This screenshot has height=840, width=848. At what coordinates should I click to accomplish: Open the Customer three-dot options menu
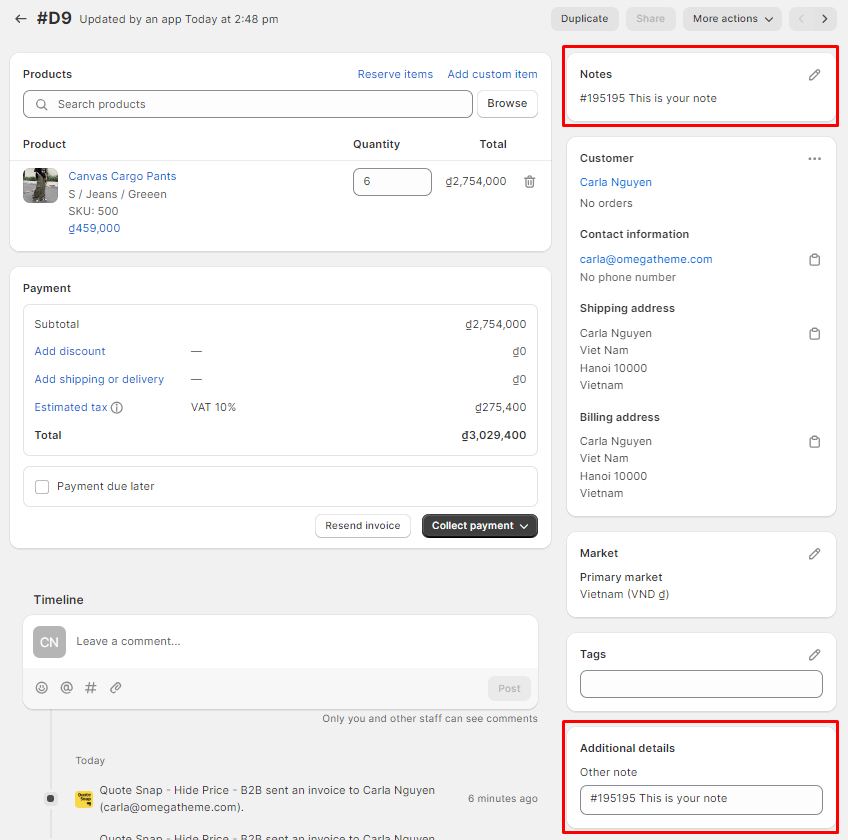(814, 159)
